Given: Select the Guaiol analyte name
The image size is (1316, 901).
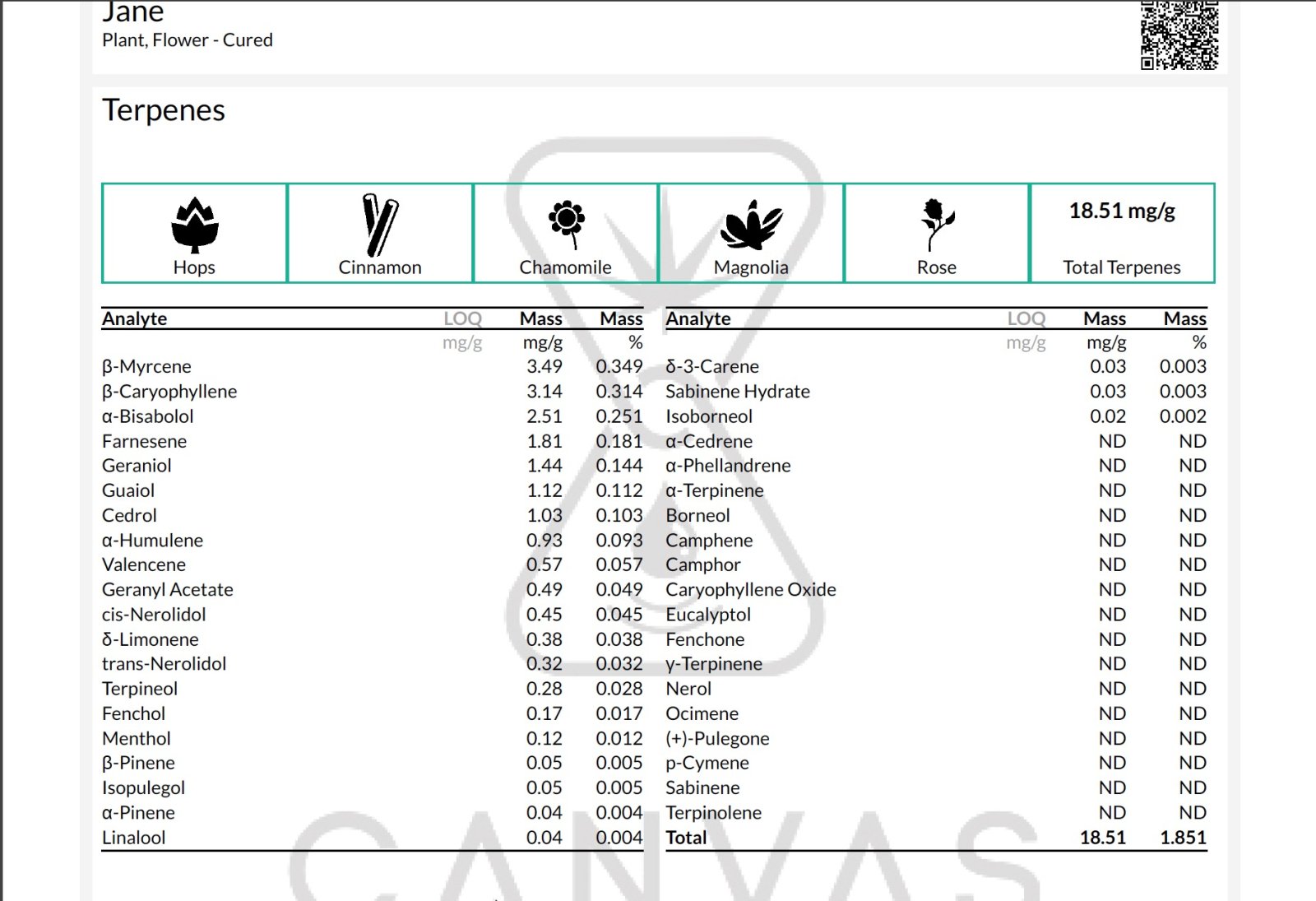Looking at the screenshot, I should tap(128, 490).
